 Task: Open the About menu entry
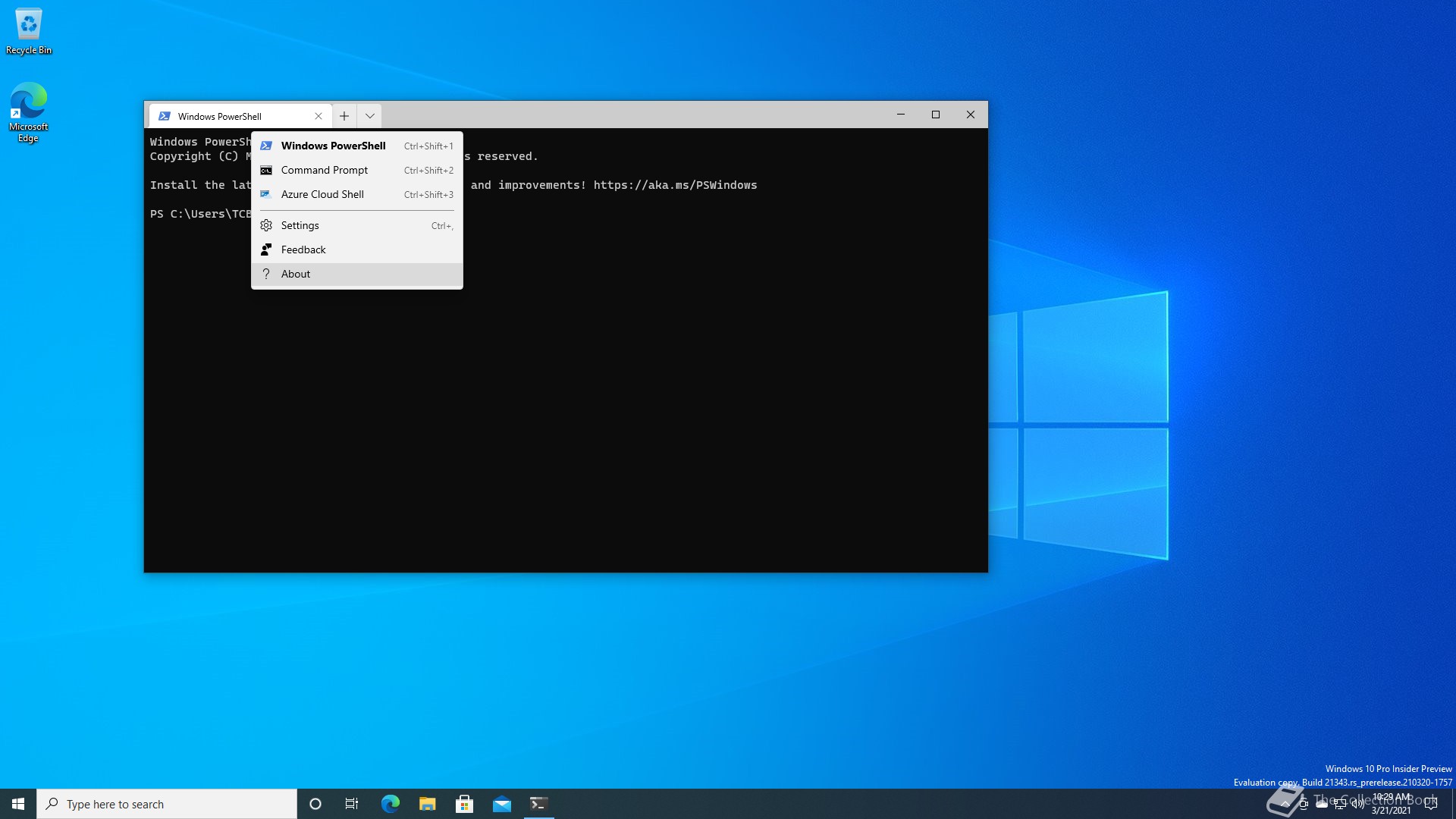[x=357, y=274]
